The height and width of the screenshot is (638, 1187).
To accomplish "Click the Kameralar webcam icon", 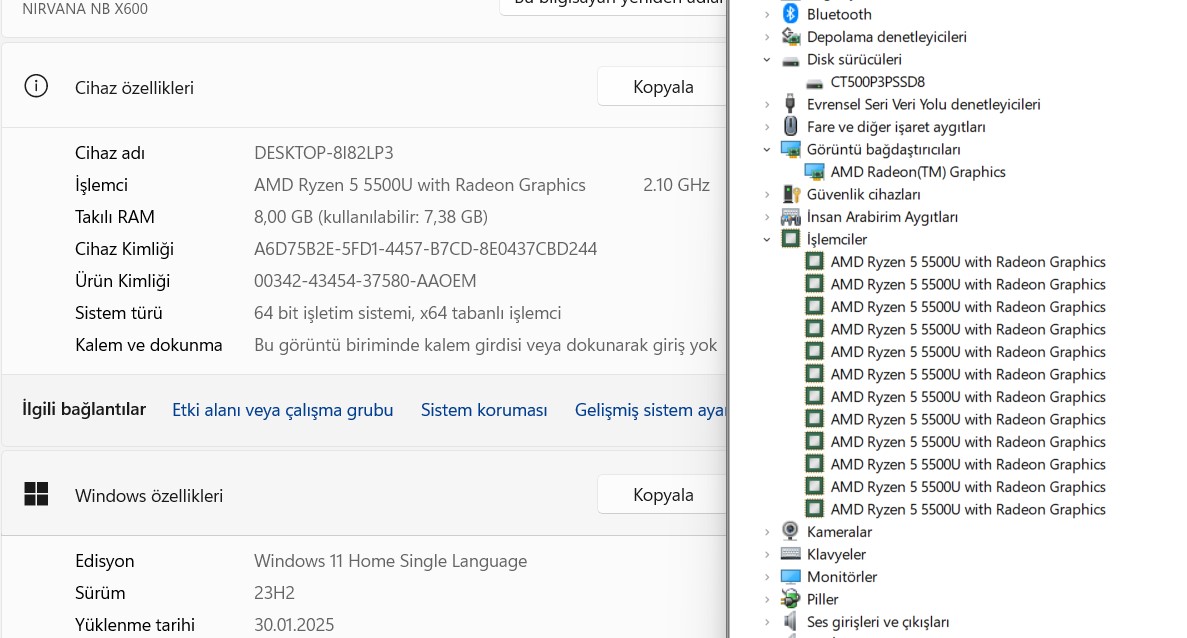I will (790, 531).
